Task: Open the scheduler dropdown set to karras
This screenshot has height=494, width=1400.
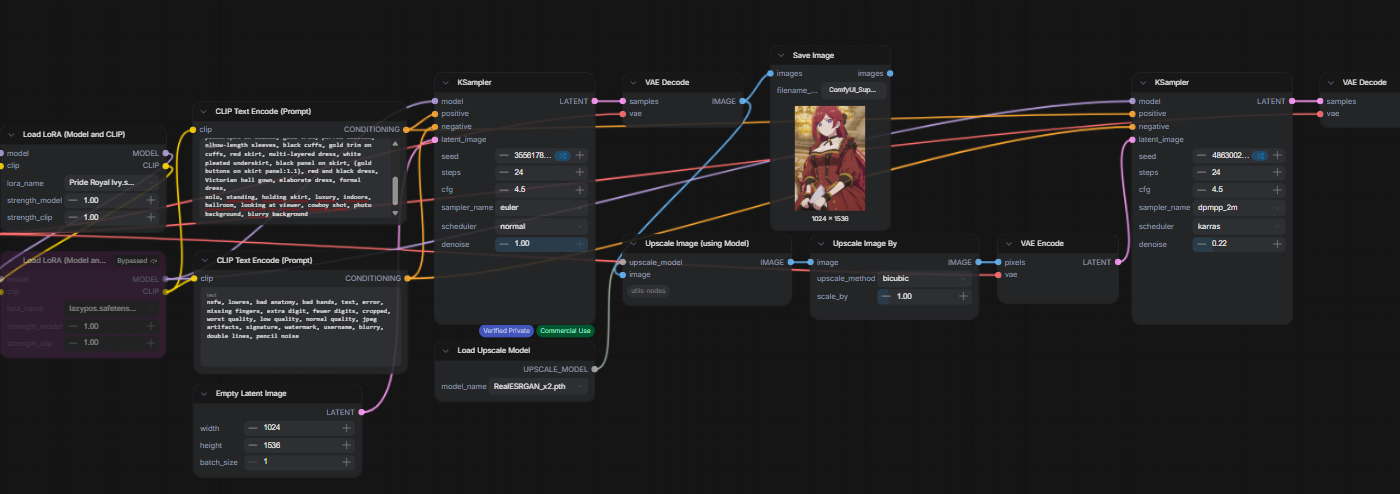Action: click(1239, 226)
